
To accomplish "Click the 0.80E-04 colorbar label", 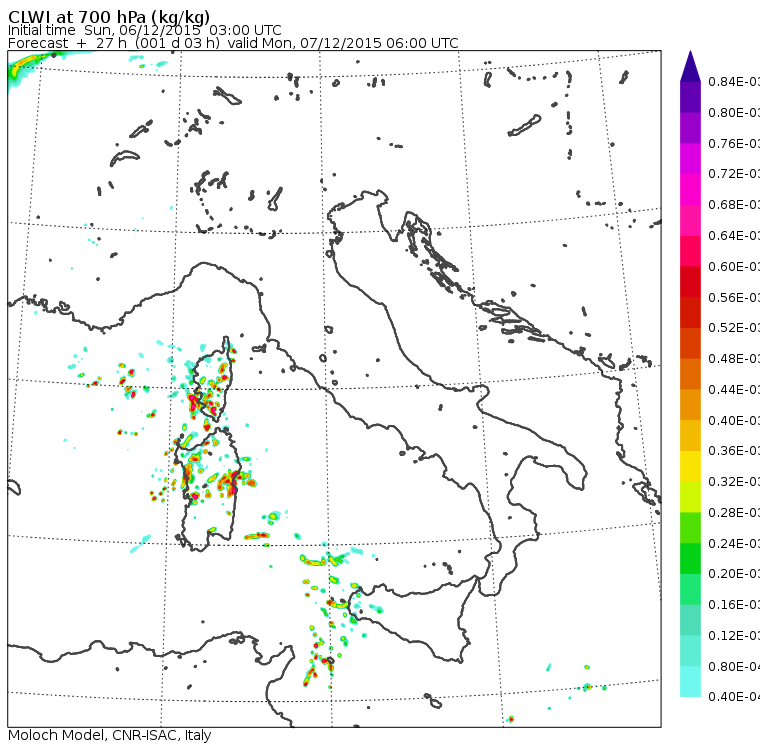I will 734,667.
